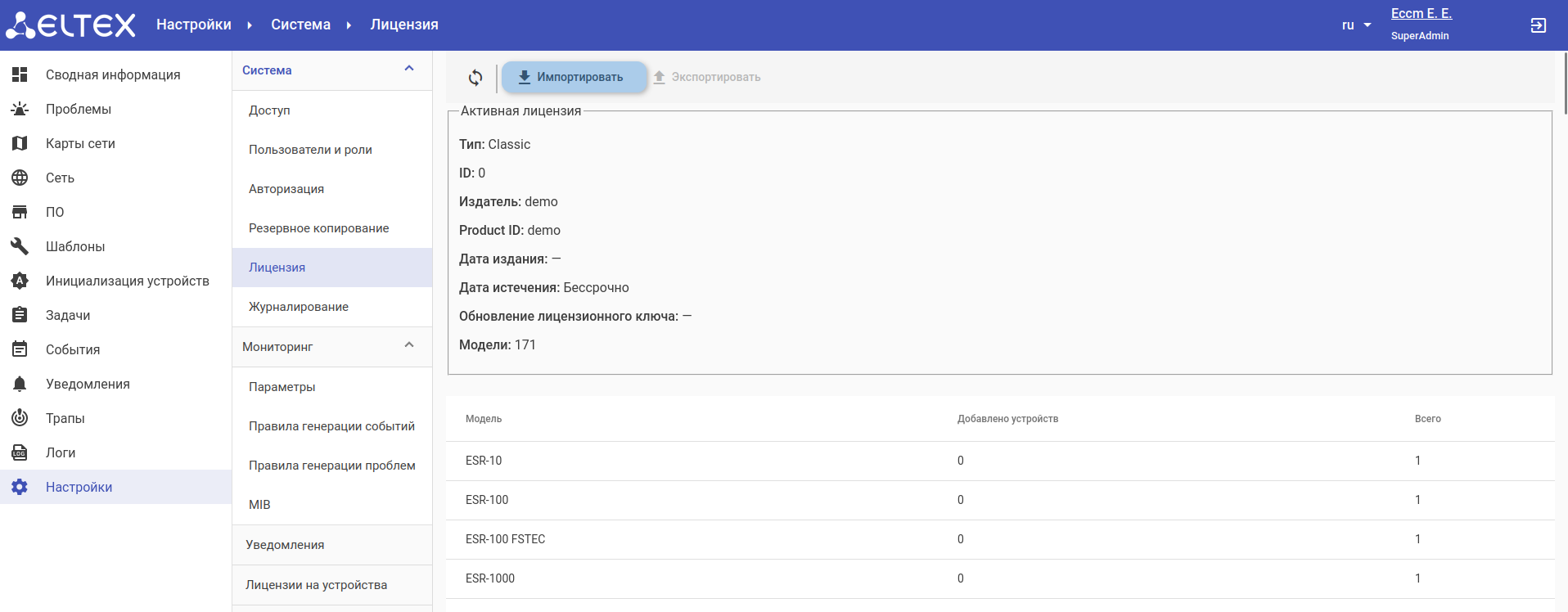Open Журналирование settings item
Viewport: 1568px width, 612px height.
tap(298, 307)
